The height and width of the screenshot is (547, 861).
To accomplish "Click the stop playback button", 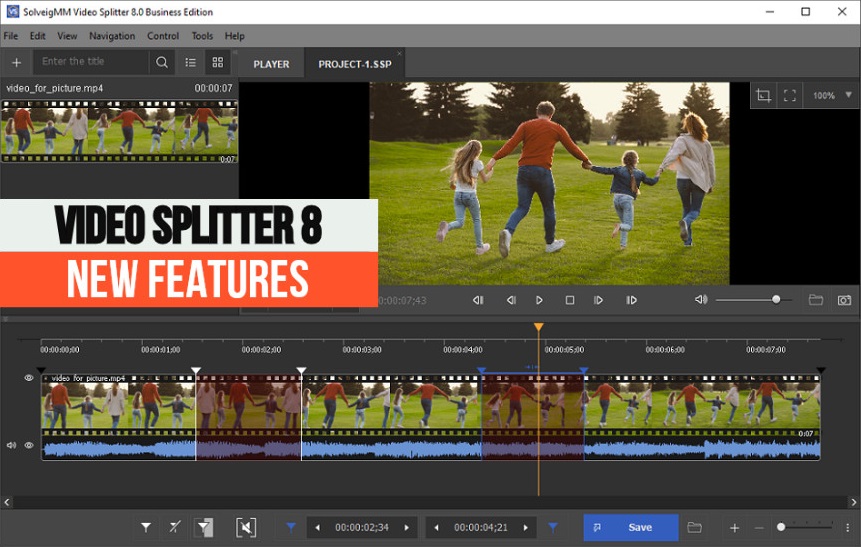I will [569, 300].
